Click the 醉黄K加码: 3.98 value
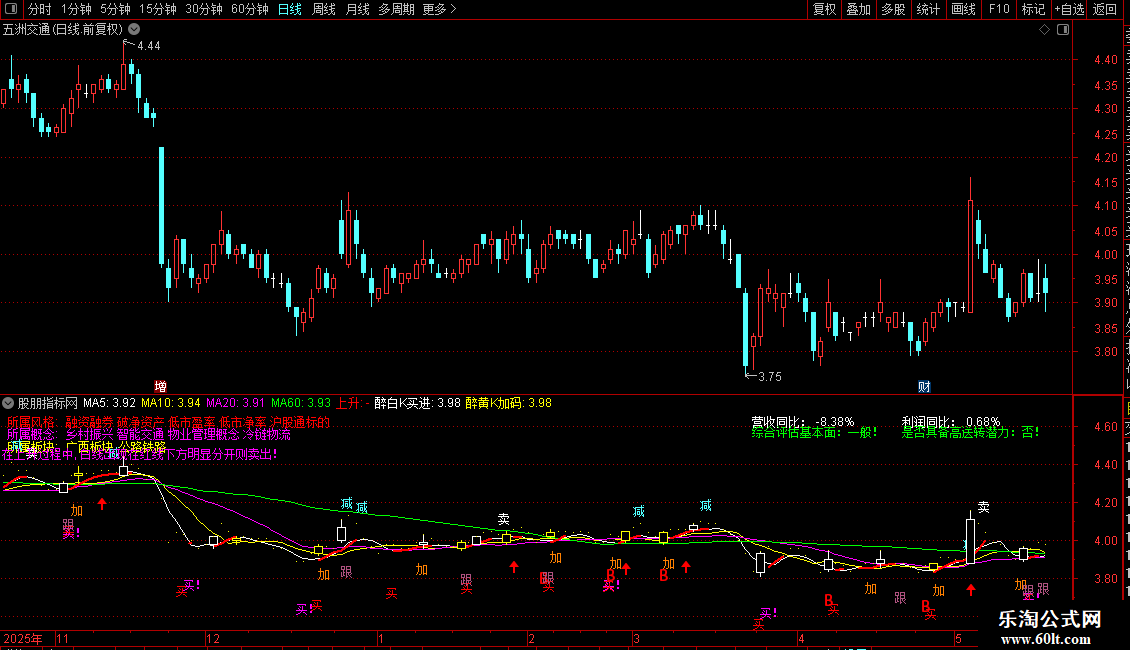 [x=508, y=403]
